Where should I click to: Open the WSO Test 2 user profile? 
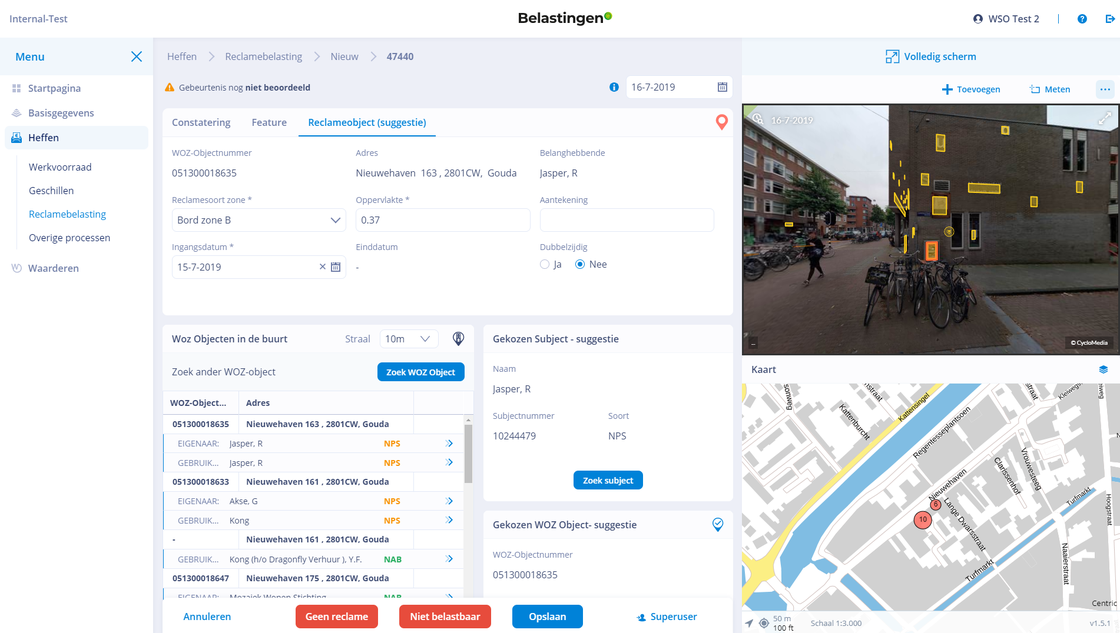point(1006,19)
